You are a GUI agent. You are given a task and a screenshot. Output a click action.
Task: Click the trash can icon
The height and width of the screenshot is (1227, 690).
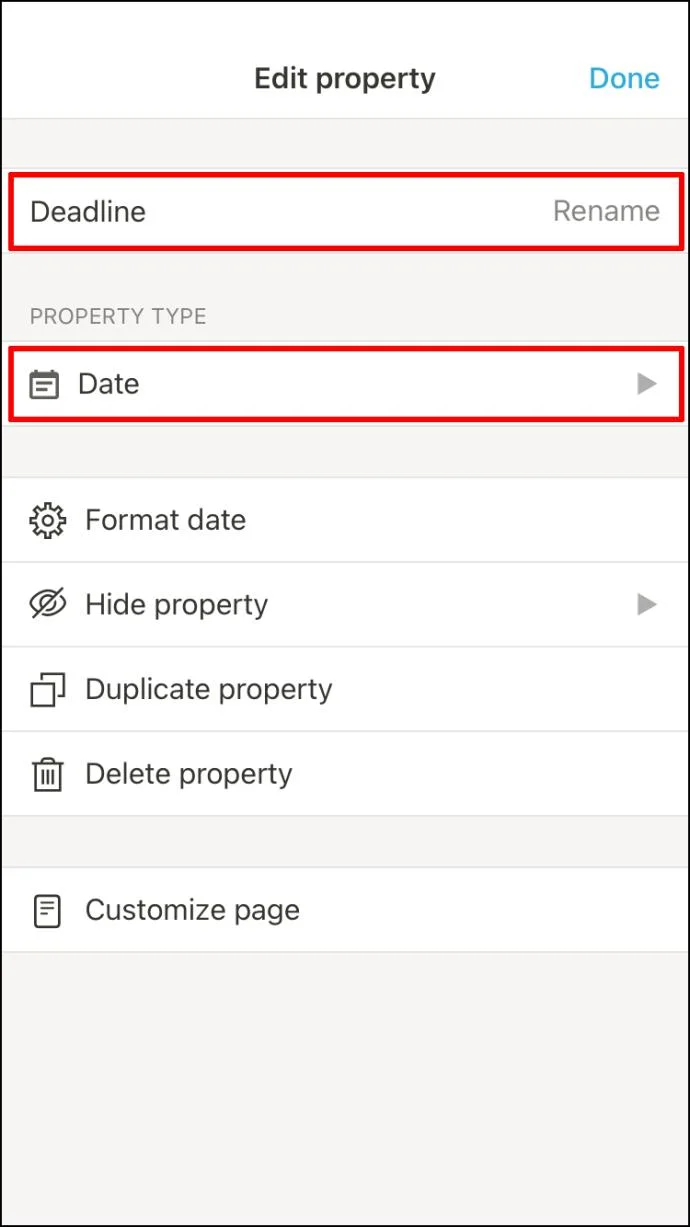(47, 775)
